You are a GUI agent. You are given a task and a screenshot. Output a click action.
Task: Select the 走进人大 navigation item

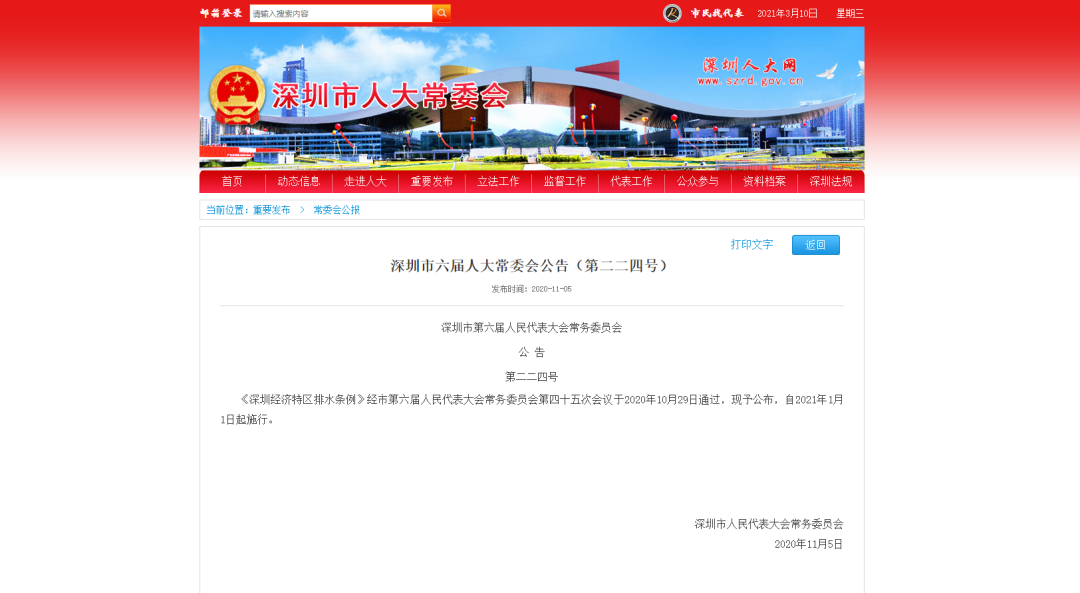pos(365,181)
